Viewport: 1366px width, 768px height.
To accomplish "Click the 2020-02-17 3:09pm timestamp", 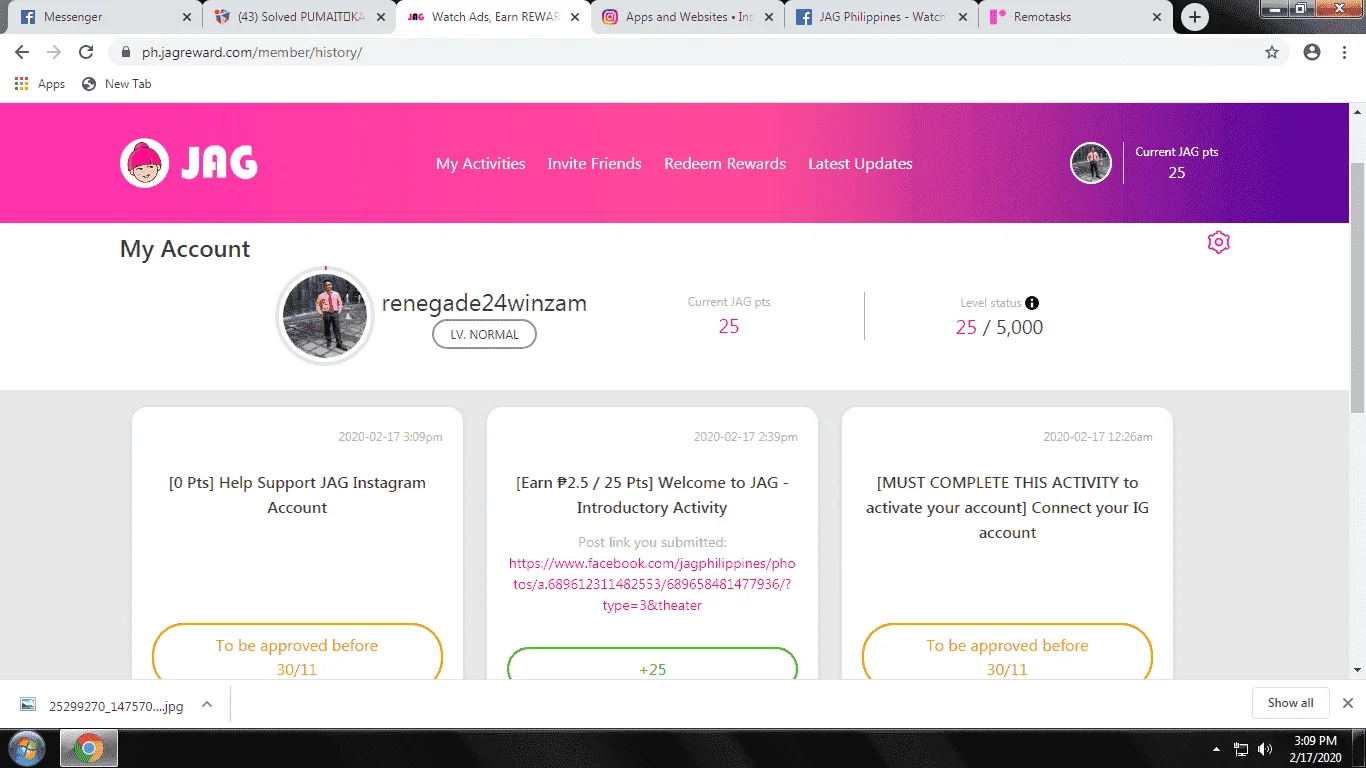I will pyautogui.click(x=390, y=437).
